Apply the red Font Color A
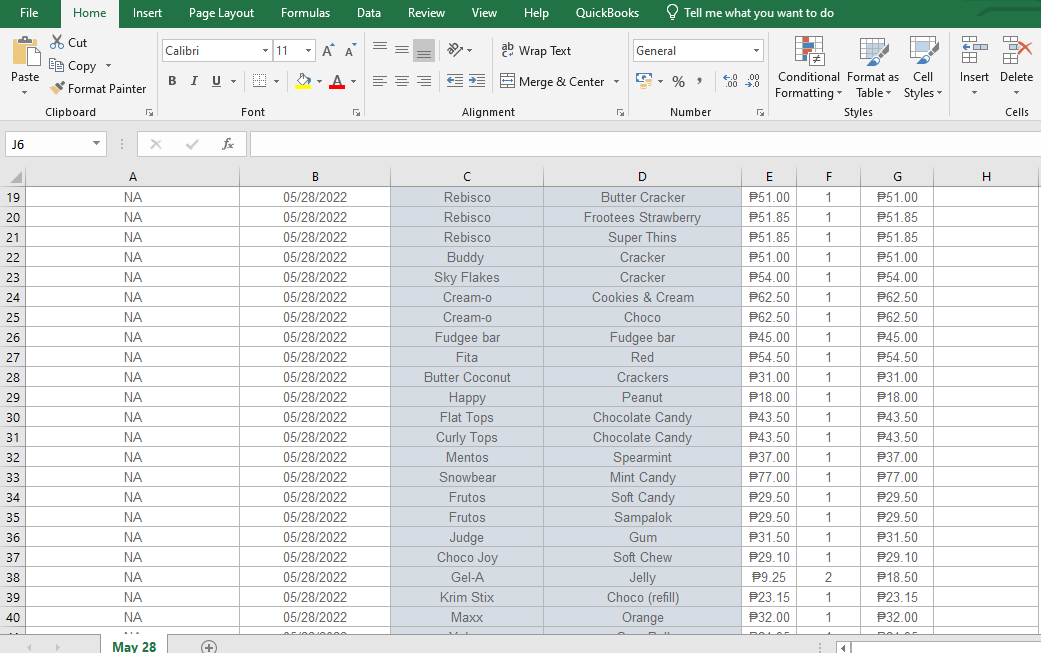 [x=337, y=81]
